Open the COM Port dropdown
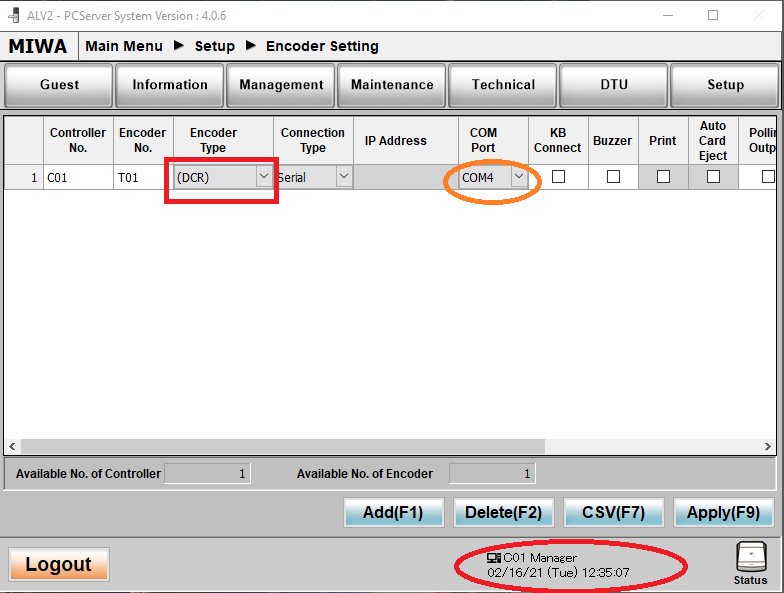The height and width of the screenshot is (593, 784). pyautogui.click(x=518, y=177)
